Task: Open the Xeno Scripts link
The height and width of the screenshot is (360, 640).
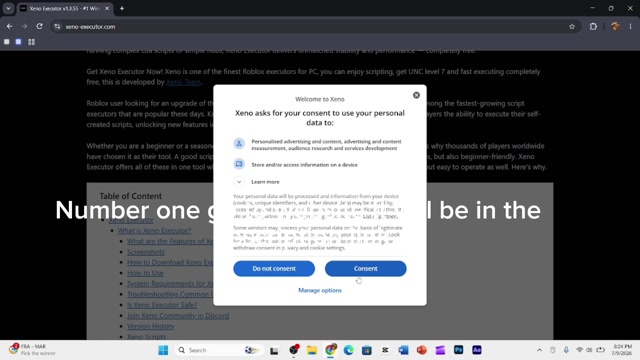Action: (146, 336)
